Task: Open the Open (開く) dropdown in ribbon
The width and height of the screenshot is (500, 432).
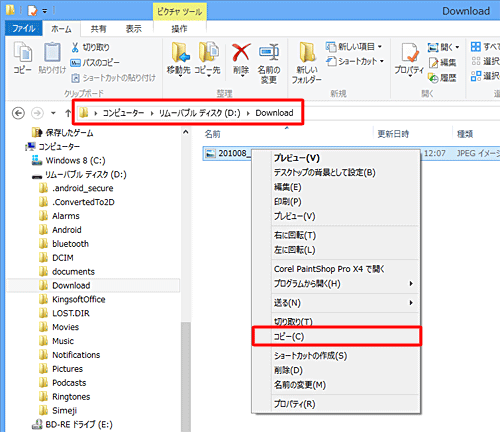Action: click(444, 47)
